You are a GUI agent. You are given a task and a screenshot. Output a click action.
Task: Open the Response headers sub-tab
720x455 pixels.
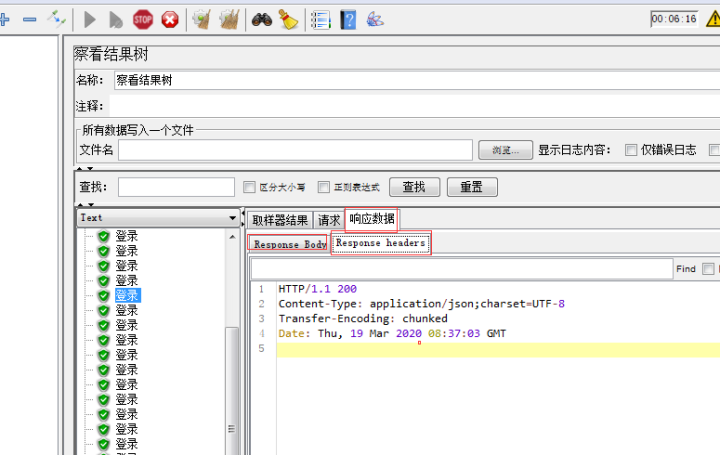381,243
